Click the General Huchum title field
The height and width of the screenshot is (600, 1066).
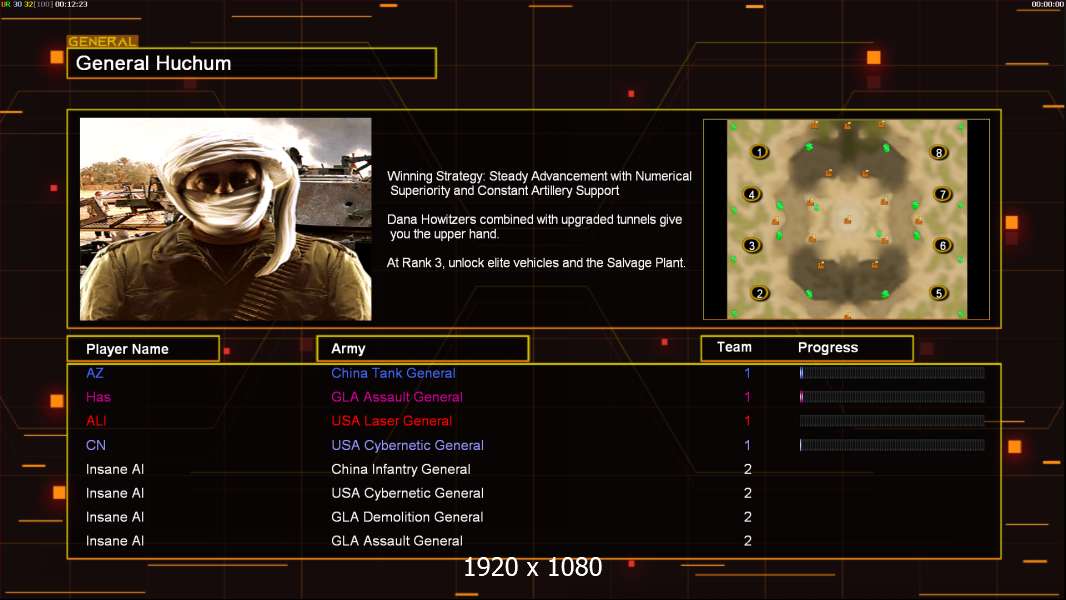pyautogui.click(x=252, y=63)
